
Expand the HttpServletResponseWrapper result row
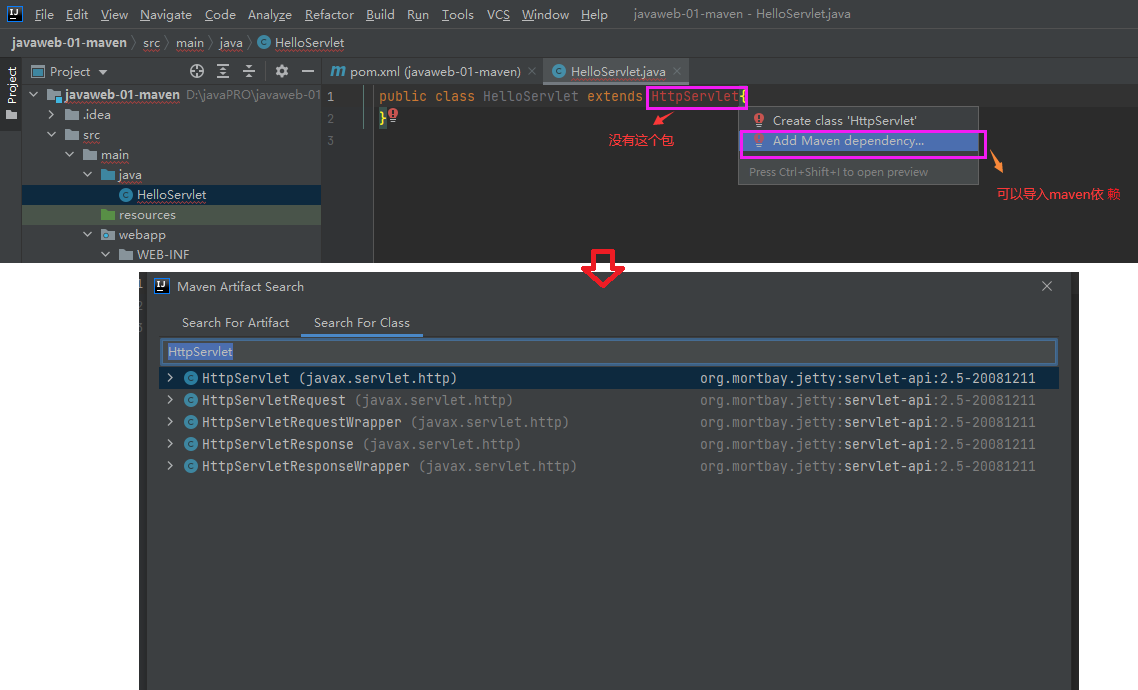click(170, 466)
